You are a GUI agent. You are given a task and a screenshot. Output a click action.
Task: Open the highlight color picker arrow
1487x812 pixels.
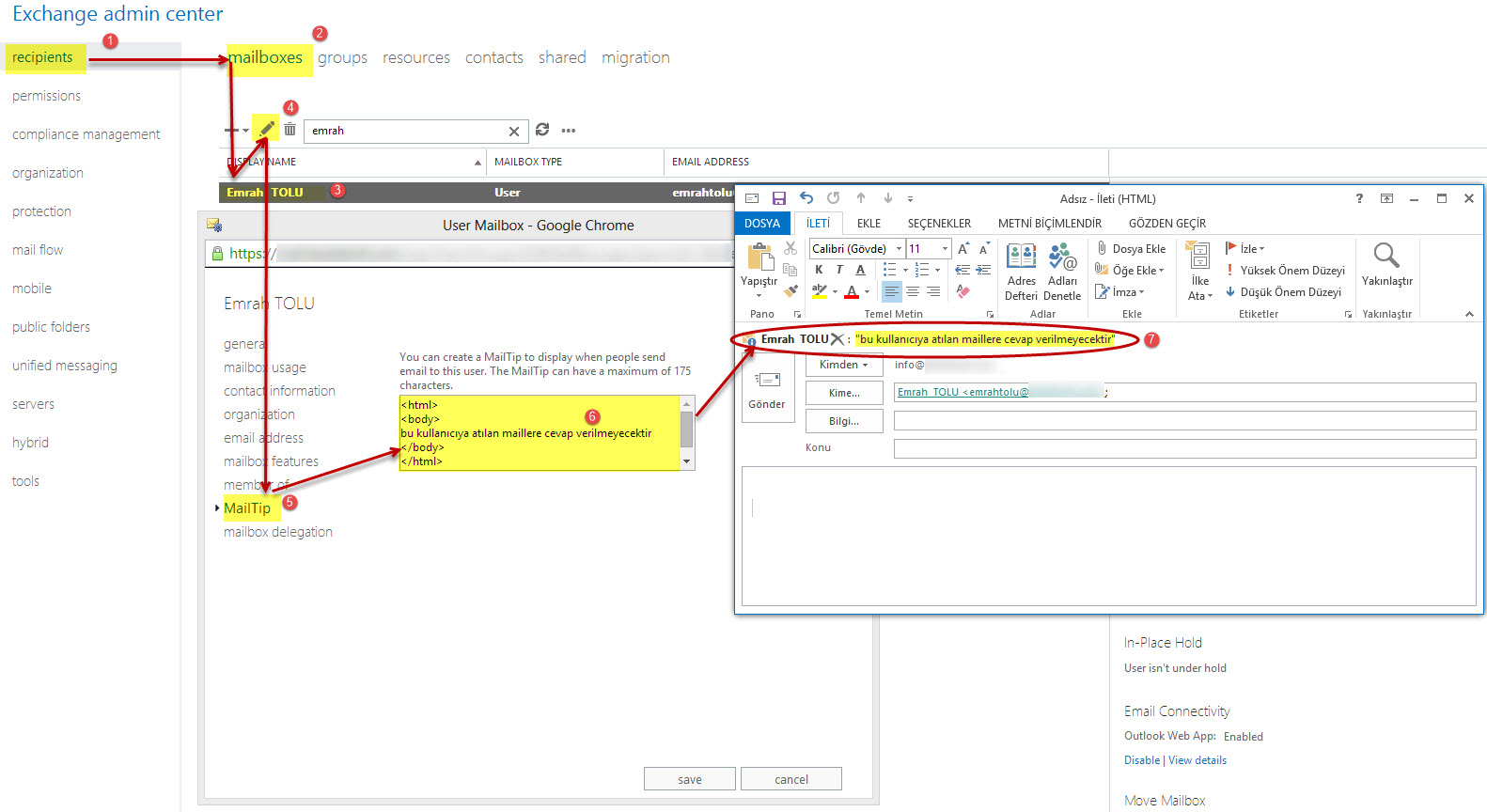835,292
